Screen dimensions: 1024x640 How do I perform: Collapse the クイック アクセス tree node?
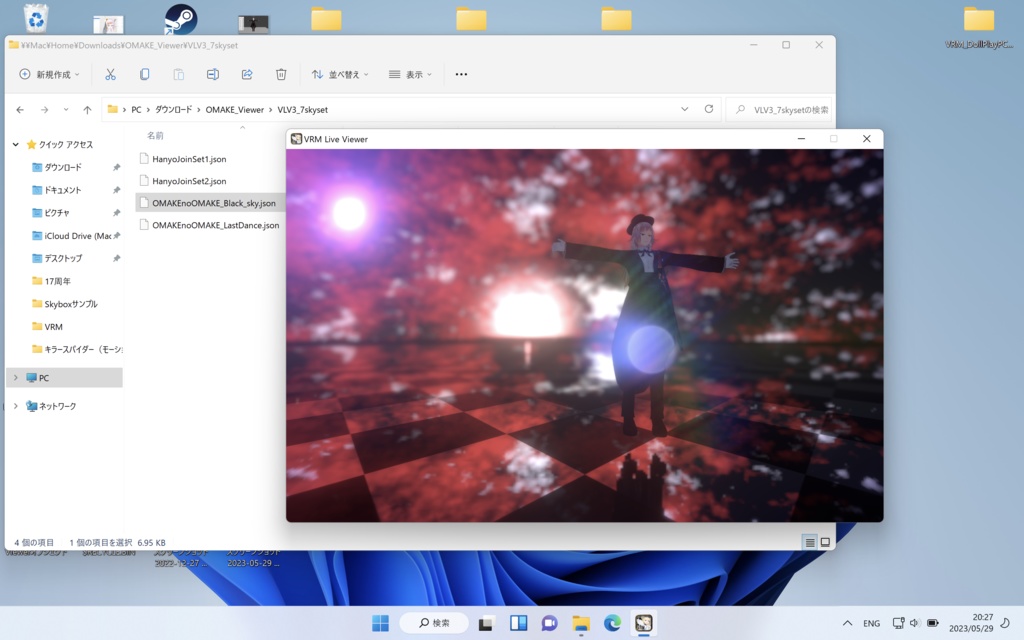(16, 144)
